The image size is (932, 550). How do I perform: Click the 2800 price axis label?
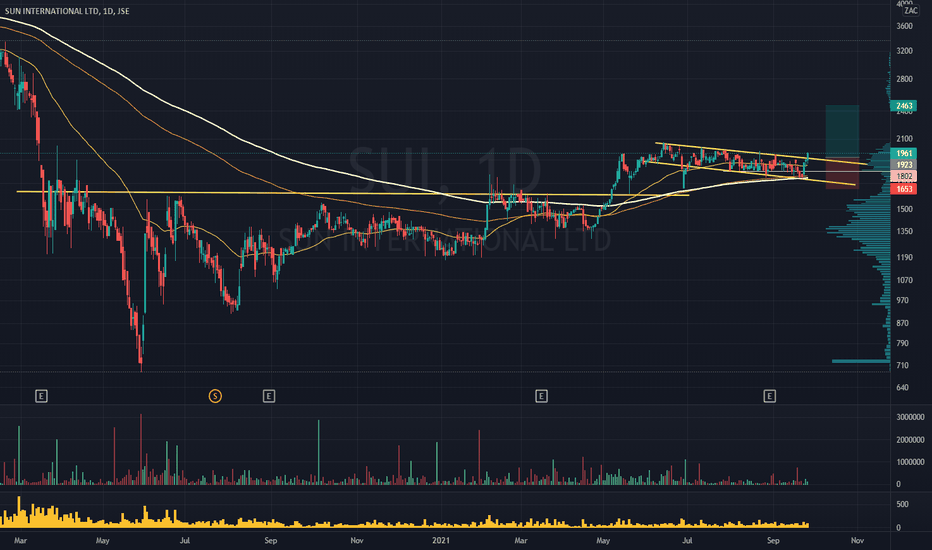pyautogui.click(x=904, y=79)
